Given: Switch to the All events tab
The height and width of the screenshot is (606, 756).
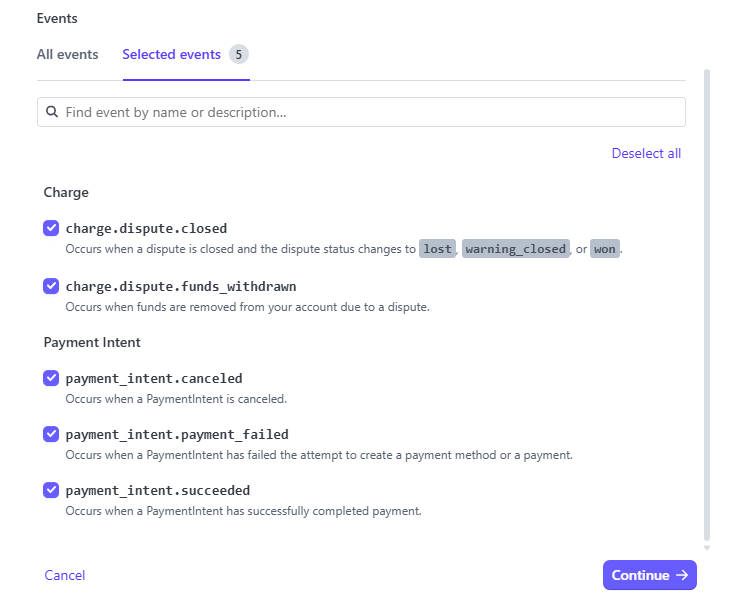Looking at the screenshot, I should tap(68, 54).
